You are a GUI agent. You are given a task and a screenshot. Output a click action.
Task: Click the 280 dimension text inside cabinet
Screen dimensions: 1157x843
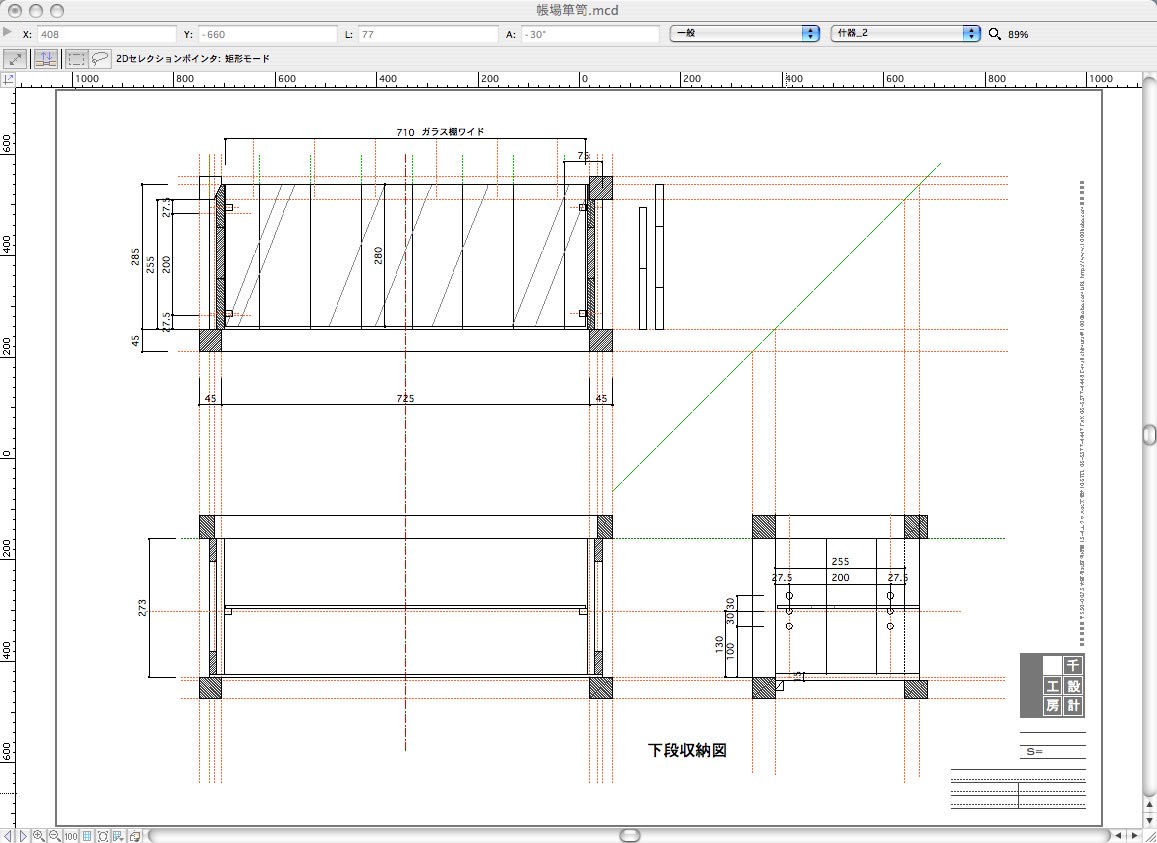379,255
